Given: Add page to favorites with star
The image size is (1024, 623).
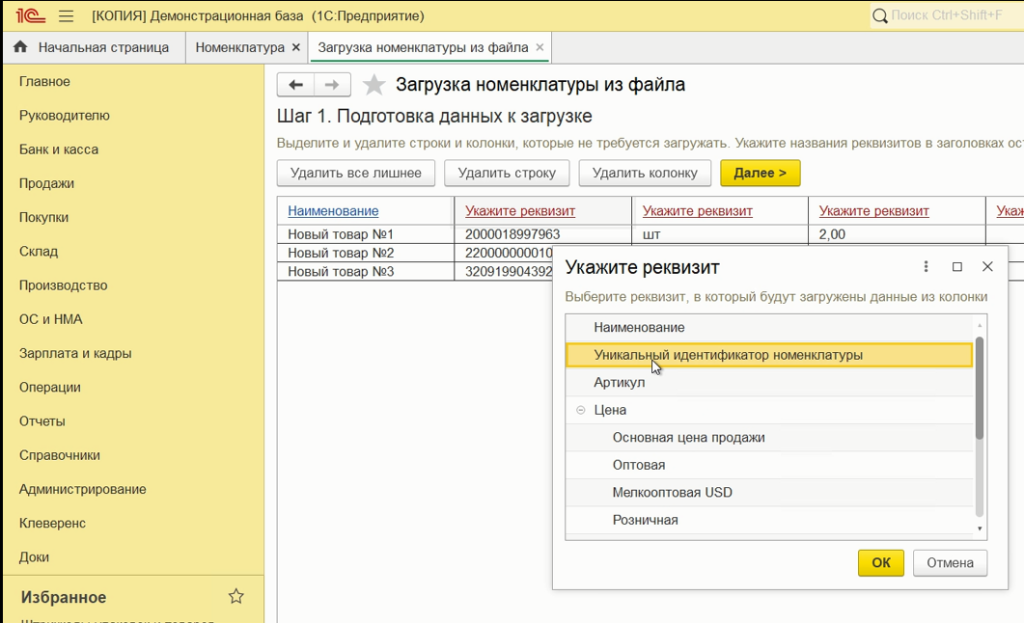Looking at the screenshot, I should [x=374, y=85].
